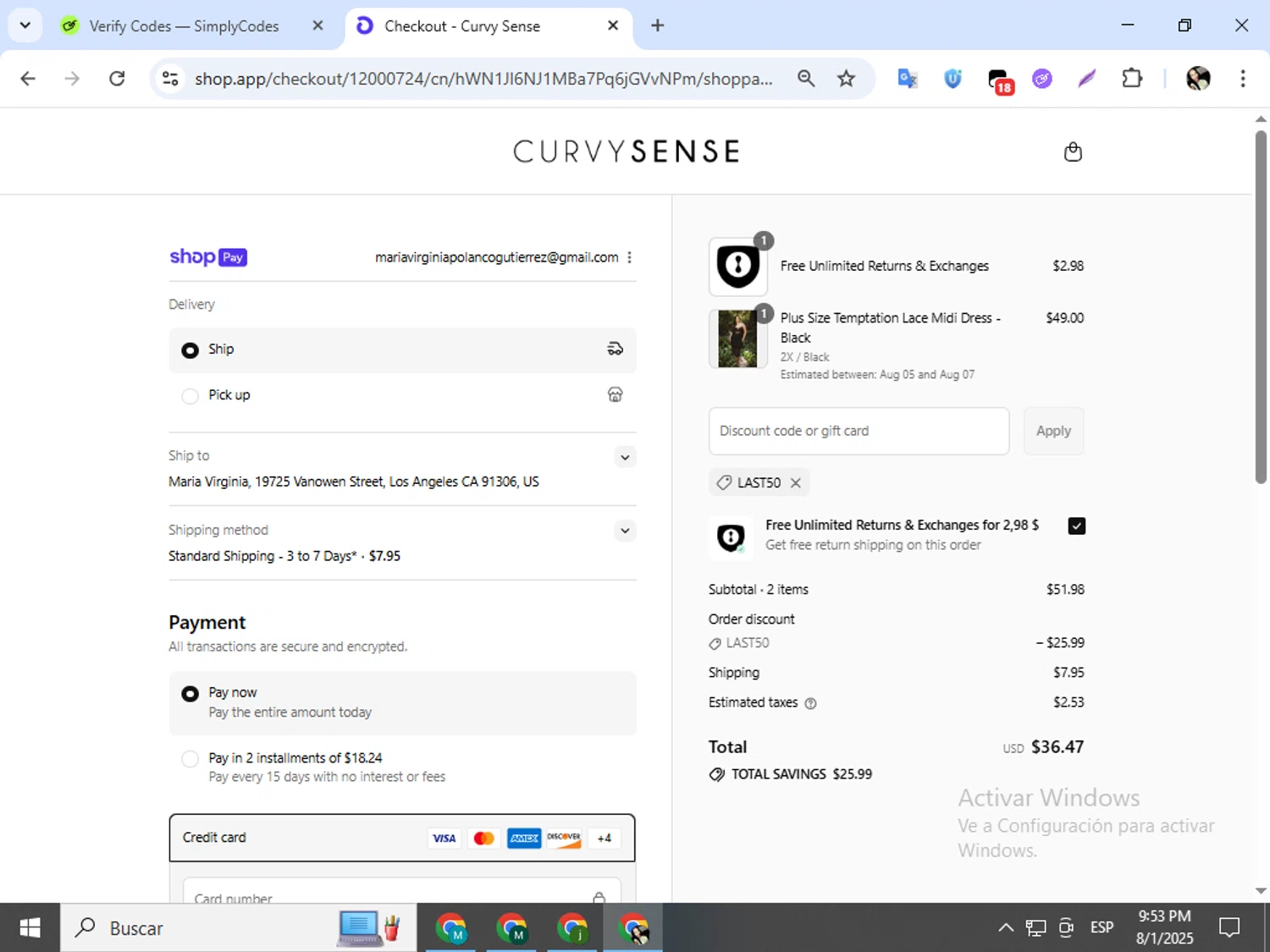Click the LAST50 discount tag chip
This screenshot has height=952, width=1270.
[x=759, y=482]
